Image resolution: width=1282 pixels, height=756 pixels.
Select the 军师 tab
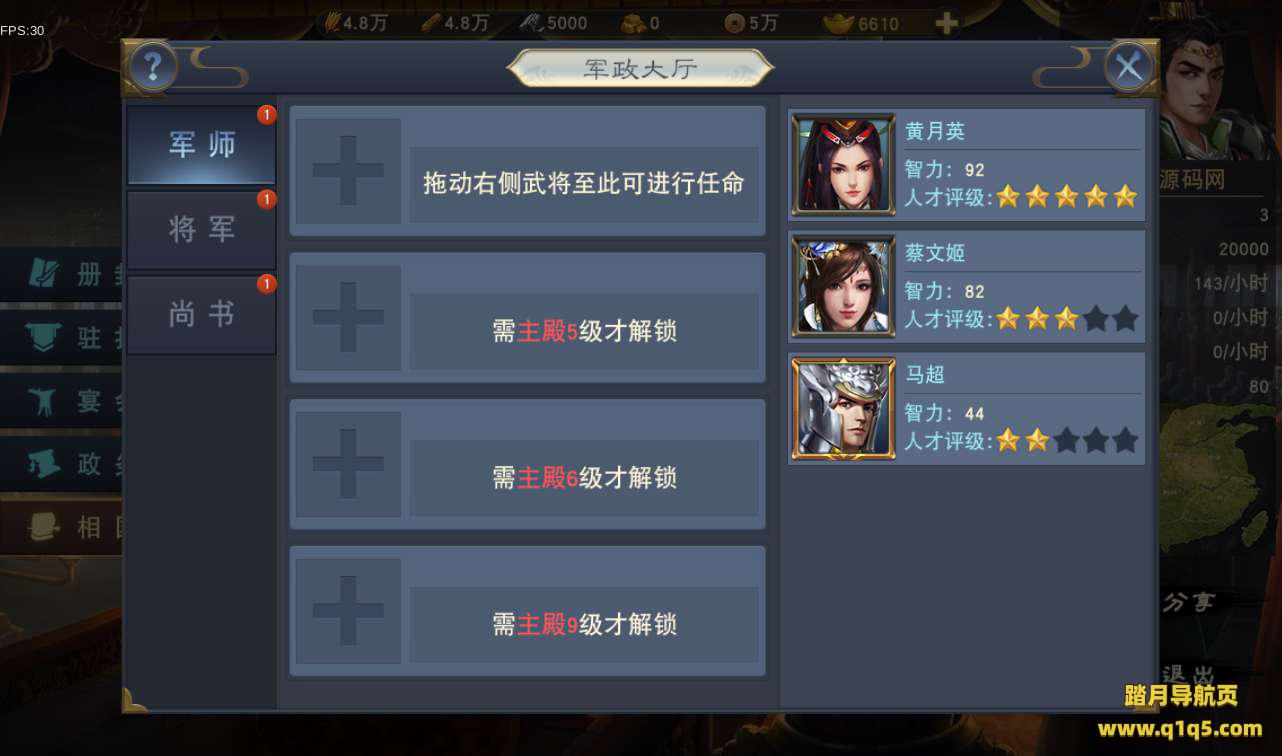202,145
